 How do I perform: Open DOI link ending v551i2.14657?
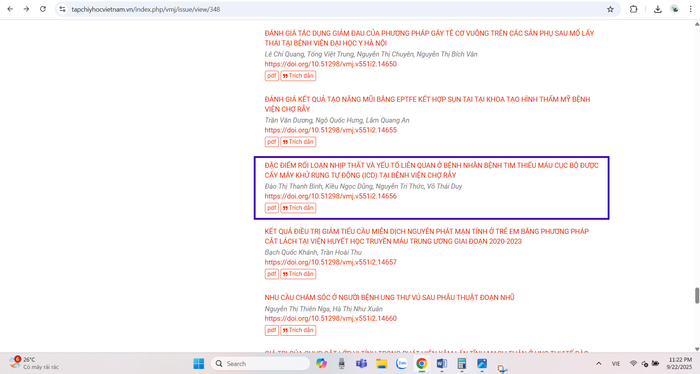330,262
